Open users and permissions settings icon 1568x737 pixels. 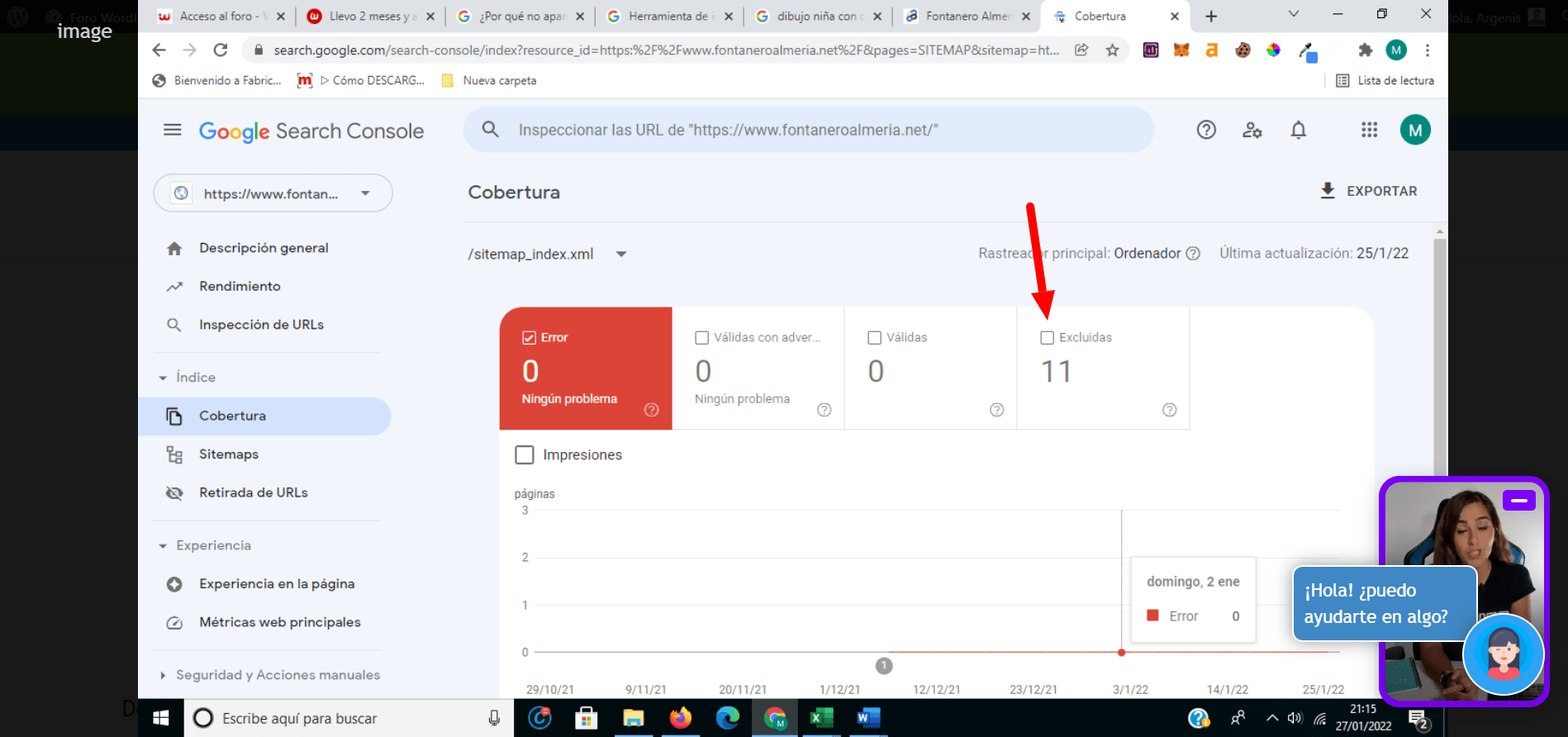tap(1252, 130)
